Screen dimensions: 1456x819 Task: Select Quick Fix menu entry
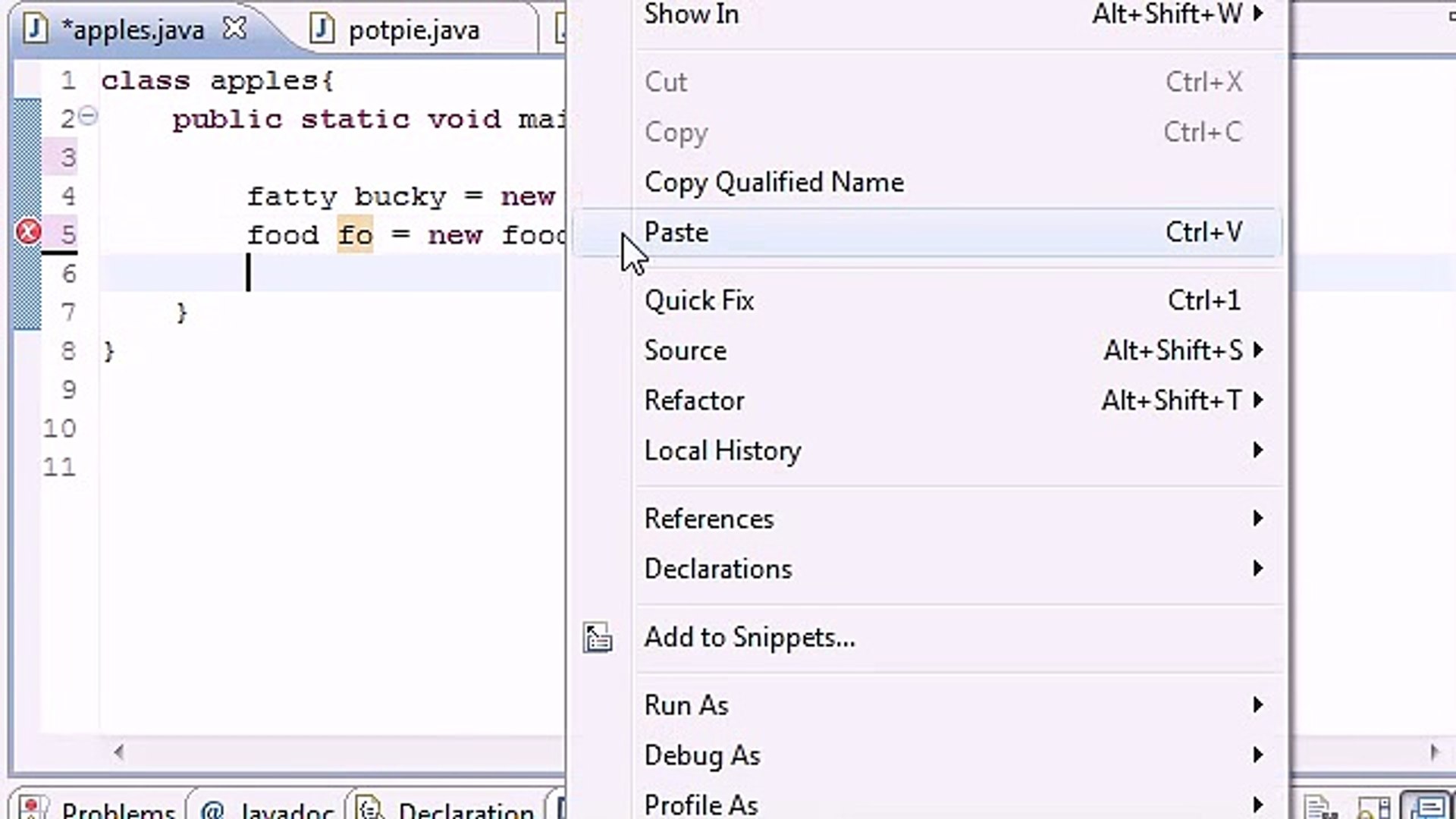click(699, 300)
